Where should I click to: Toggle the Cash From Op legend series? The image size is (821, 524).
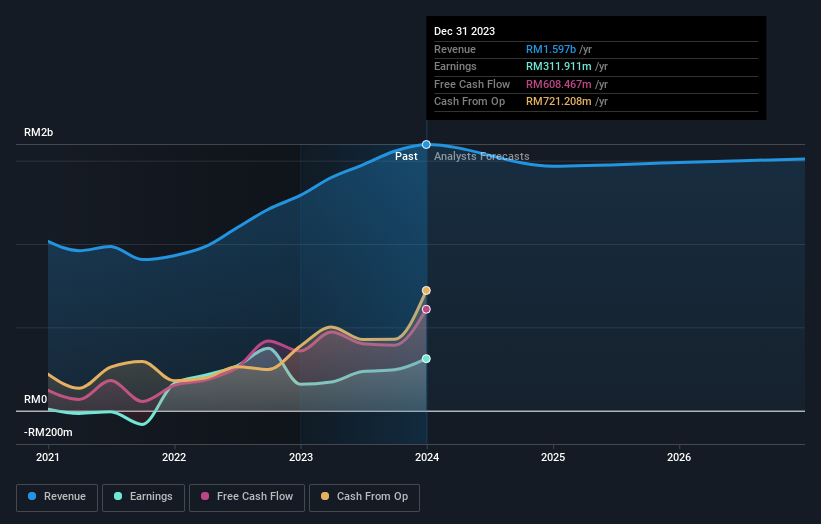tap(364, 497)
